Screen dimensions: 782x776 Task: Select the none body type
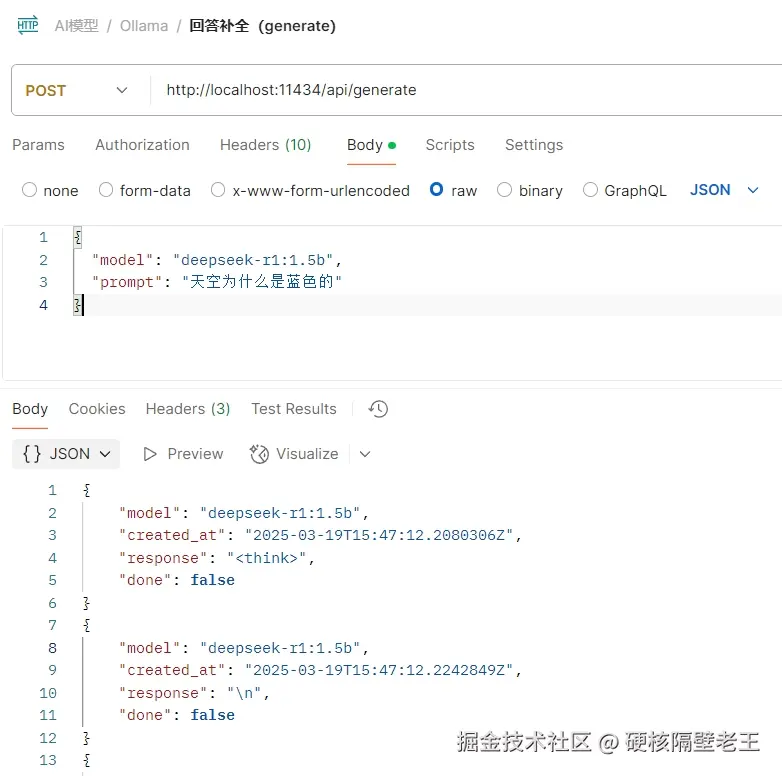point(29,190)
